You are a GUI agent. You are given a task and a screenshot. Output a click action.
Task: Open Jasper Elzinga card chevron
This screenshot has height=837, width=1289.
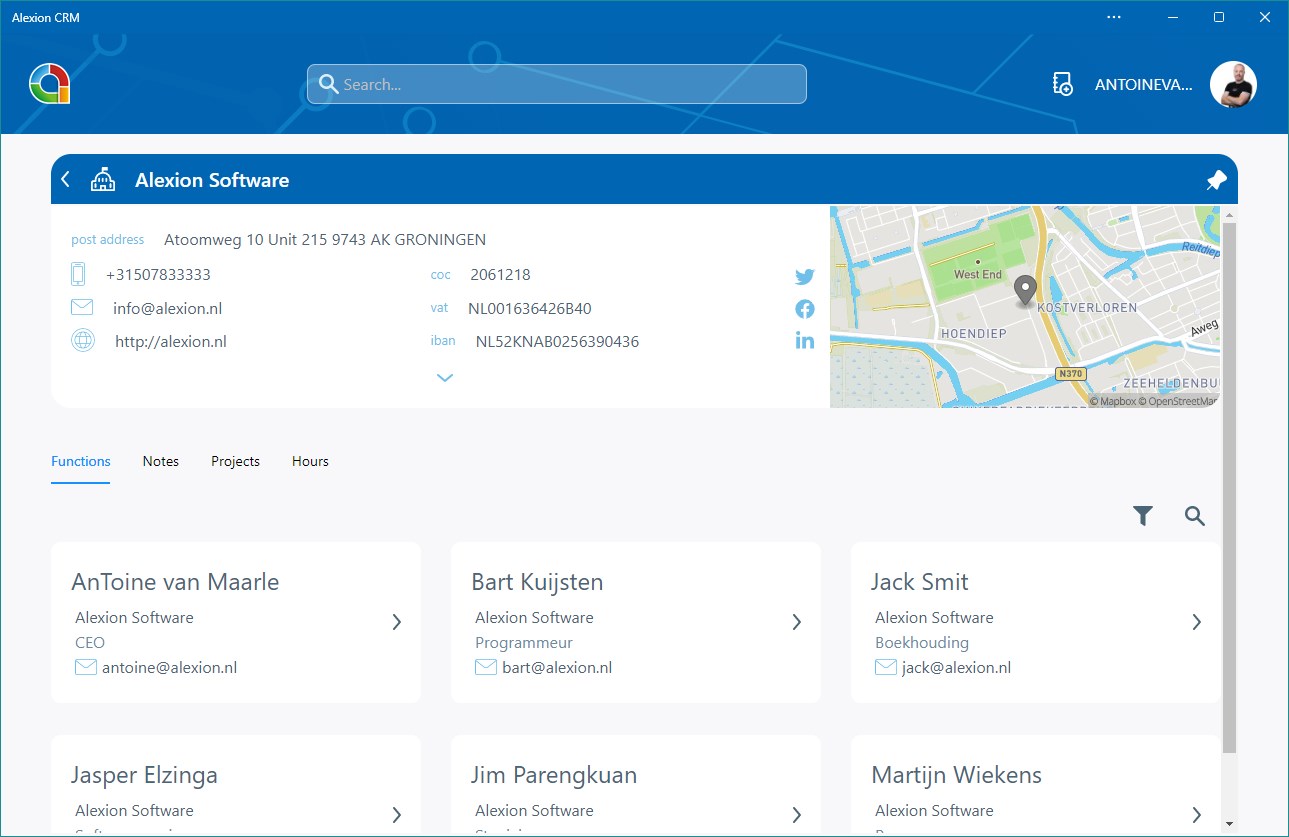pos(397,815)
